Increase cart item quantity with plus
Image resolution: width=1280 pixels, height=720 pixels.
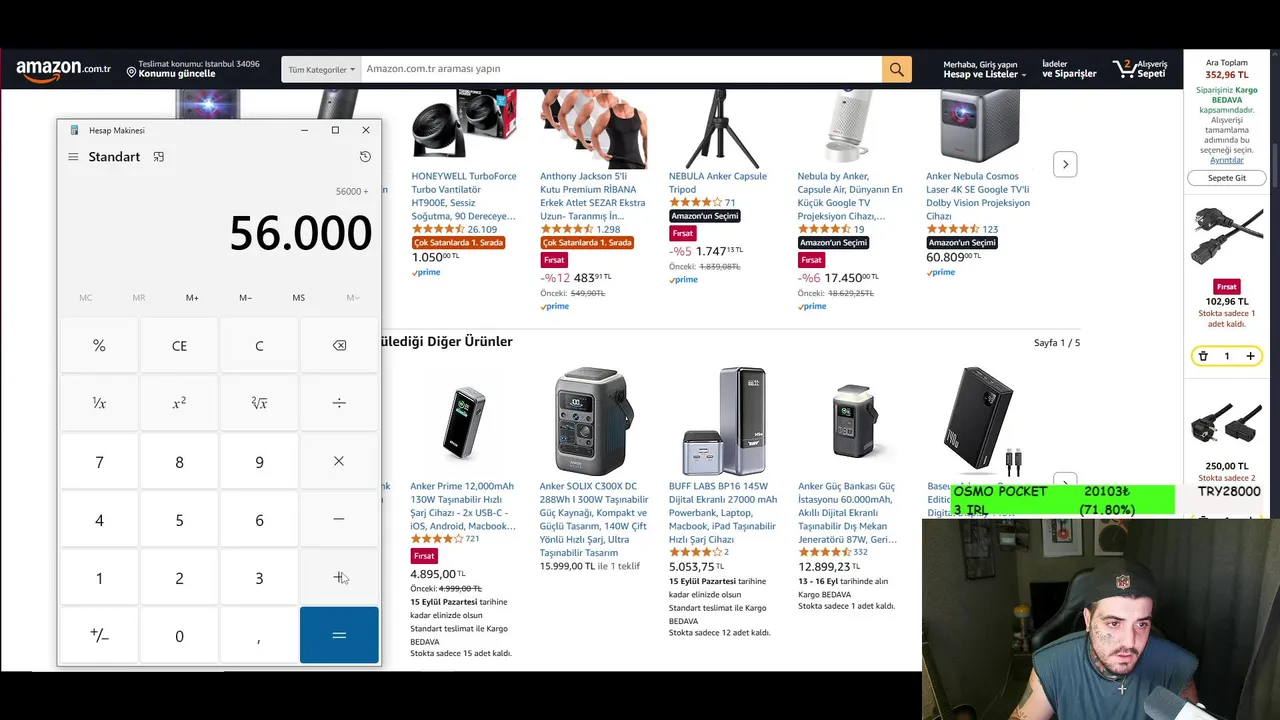1250,356
